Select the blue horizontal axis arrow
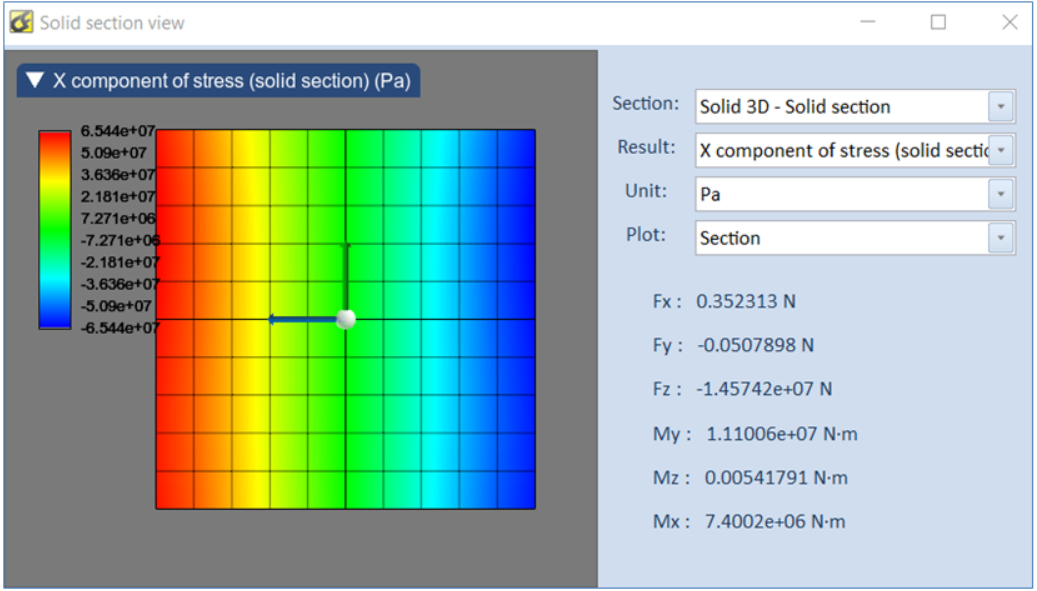This screenshot has width=1037, height=591. [301, 320]
